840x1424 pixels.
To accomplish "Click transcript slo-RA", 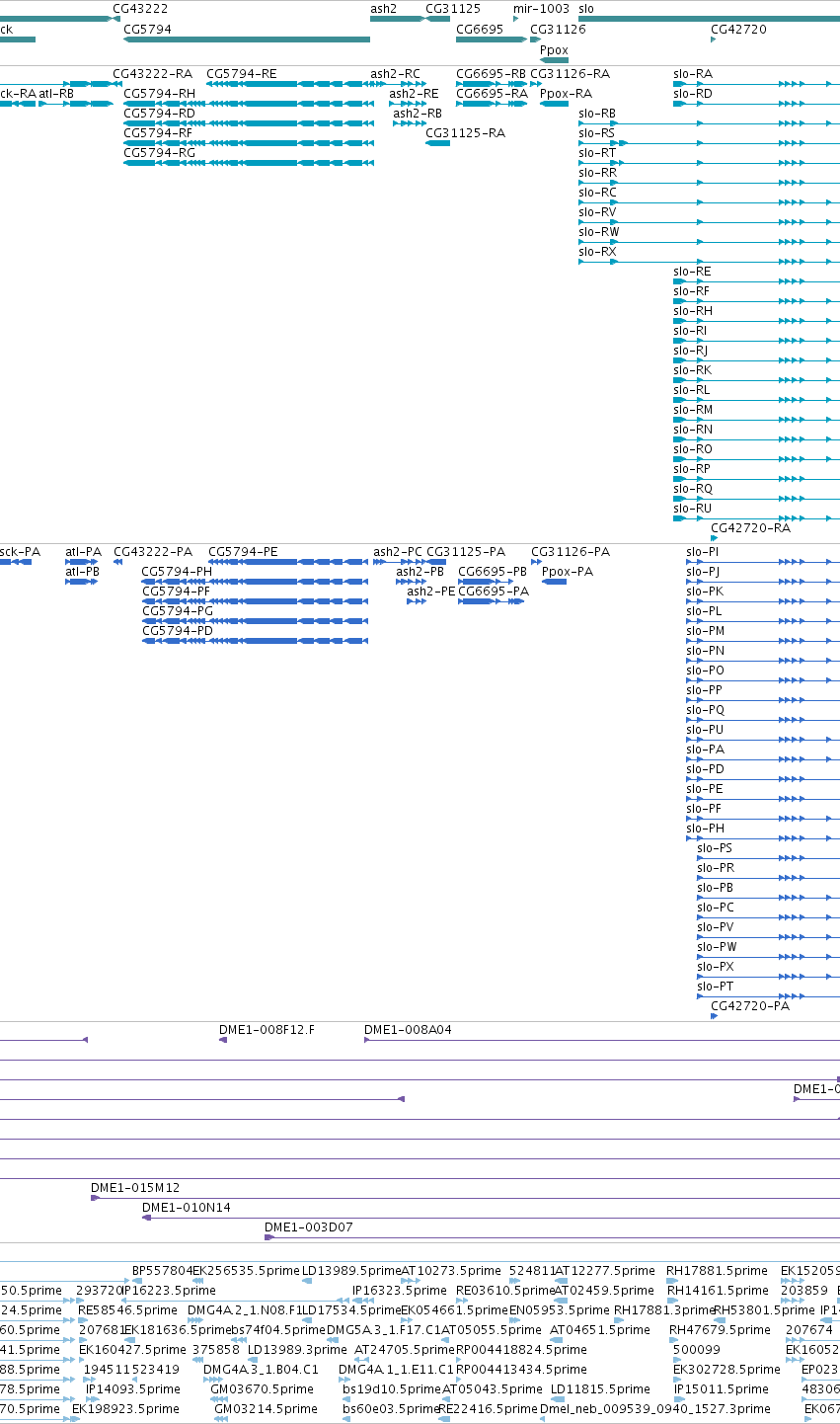I will click(692, 74).
